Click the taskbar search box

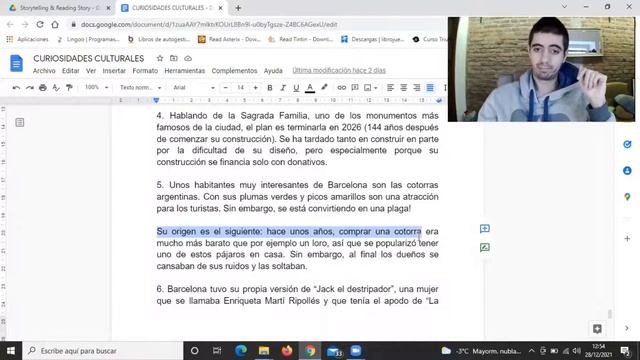[x=103, y=351]
